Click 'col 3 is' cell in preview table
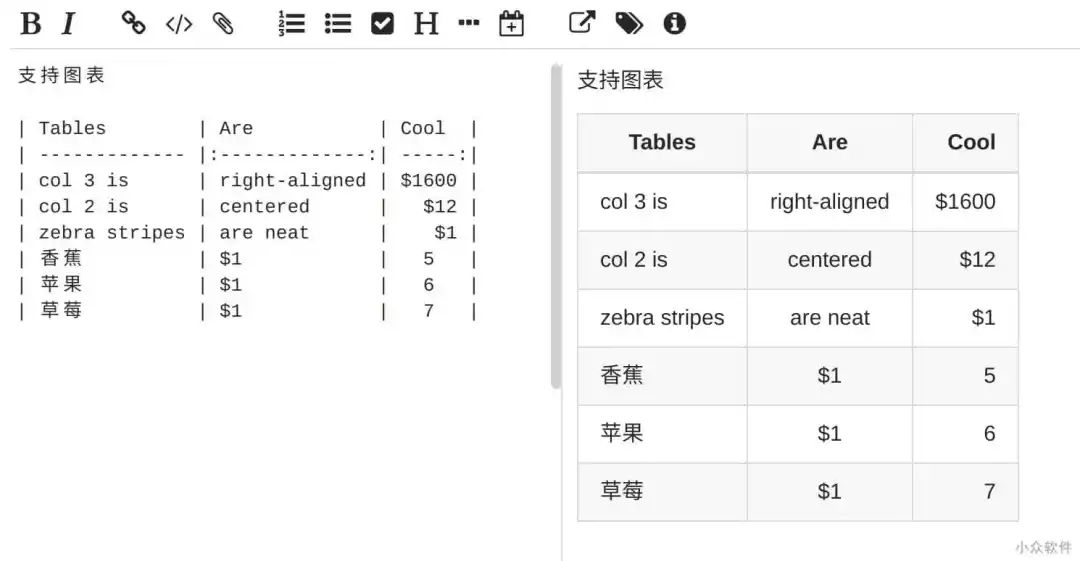This screenshot has height=561, width=1080. (662, 202)
